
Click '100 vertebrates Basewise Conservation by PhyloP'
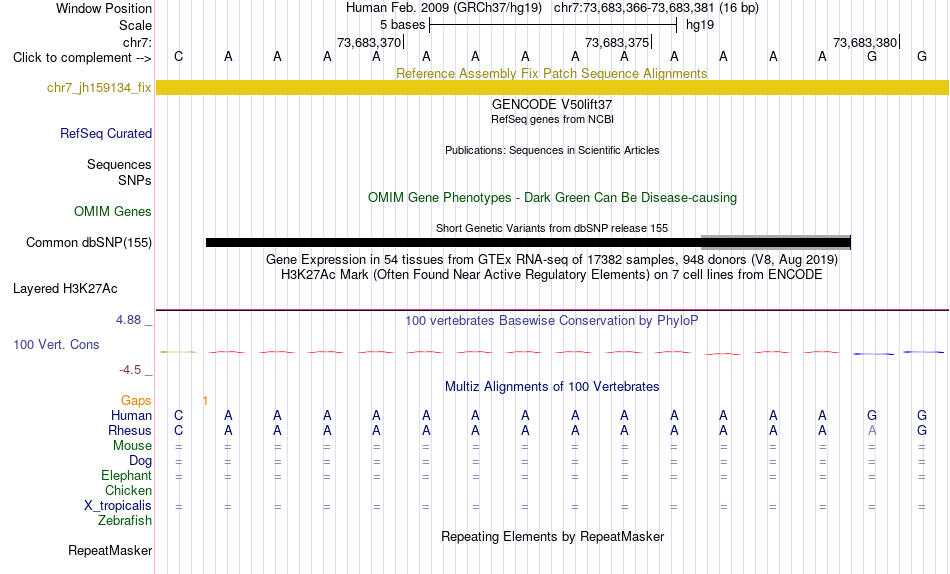552,321
